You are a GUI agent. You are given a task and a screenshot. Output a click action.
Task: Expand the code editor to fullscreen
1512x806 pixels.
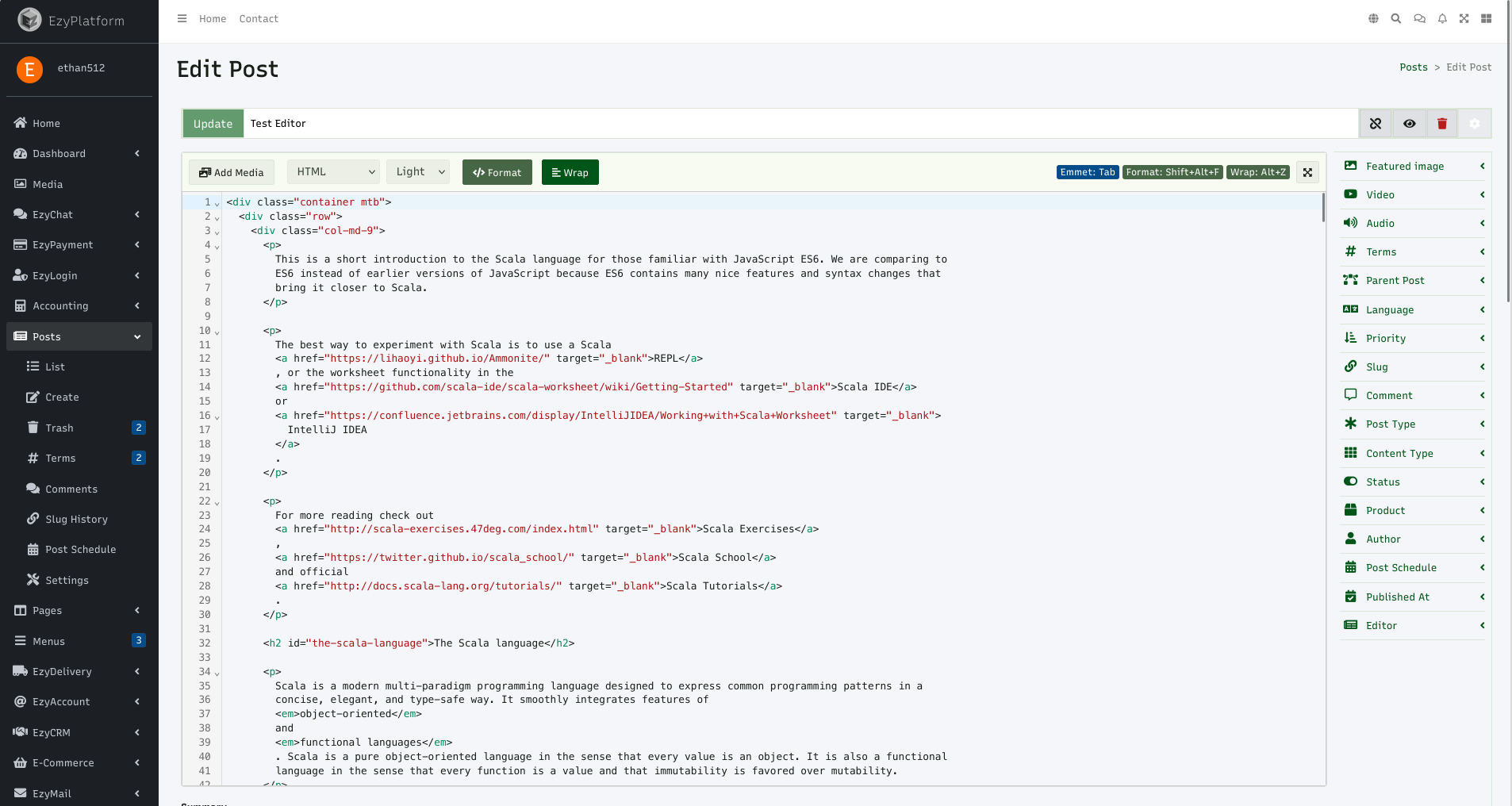pos(1307,172)
